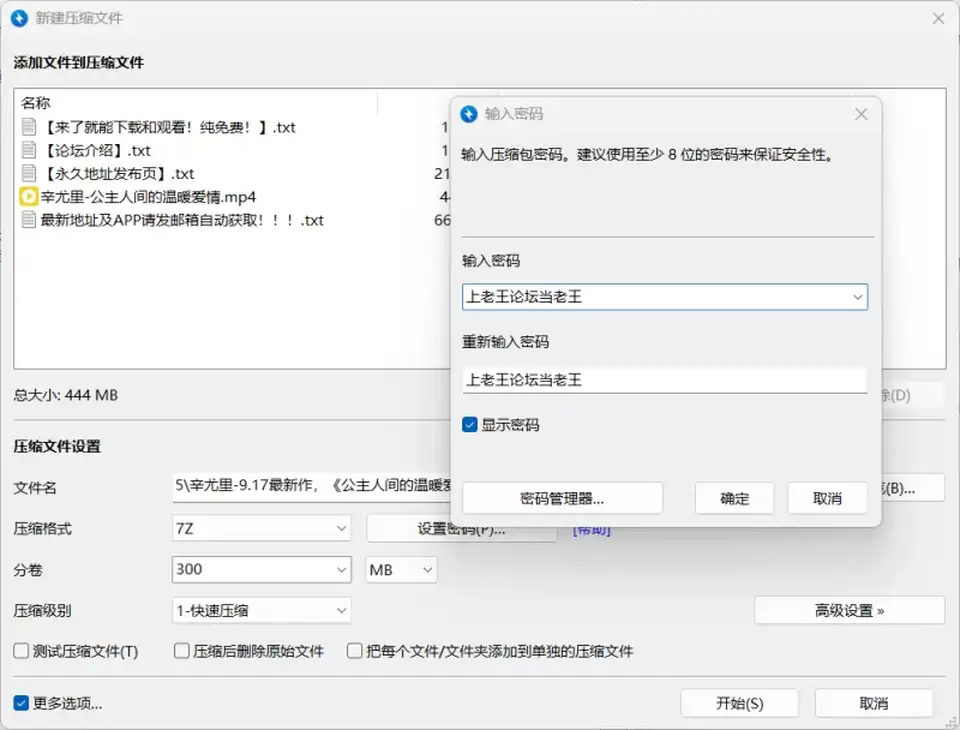Close the 新建压缩文件 window
This screenshot has height=730, width=960.
pos(938,19)
